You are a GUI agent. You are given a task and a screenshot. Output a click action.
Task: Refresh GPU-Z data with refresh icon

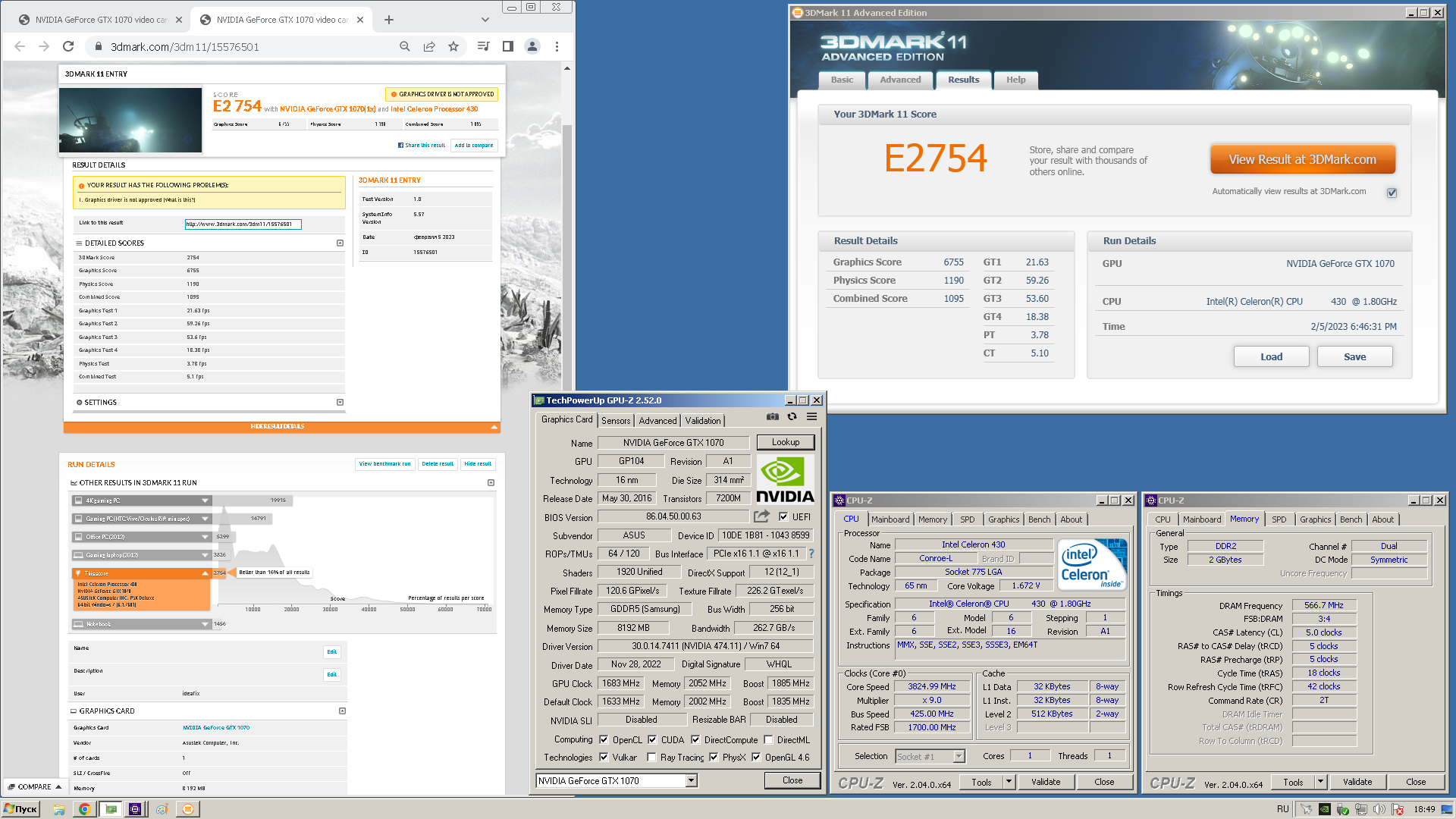tap(792, 416)
